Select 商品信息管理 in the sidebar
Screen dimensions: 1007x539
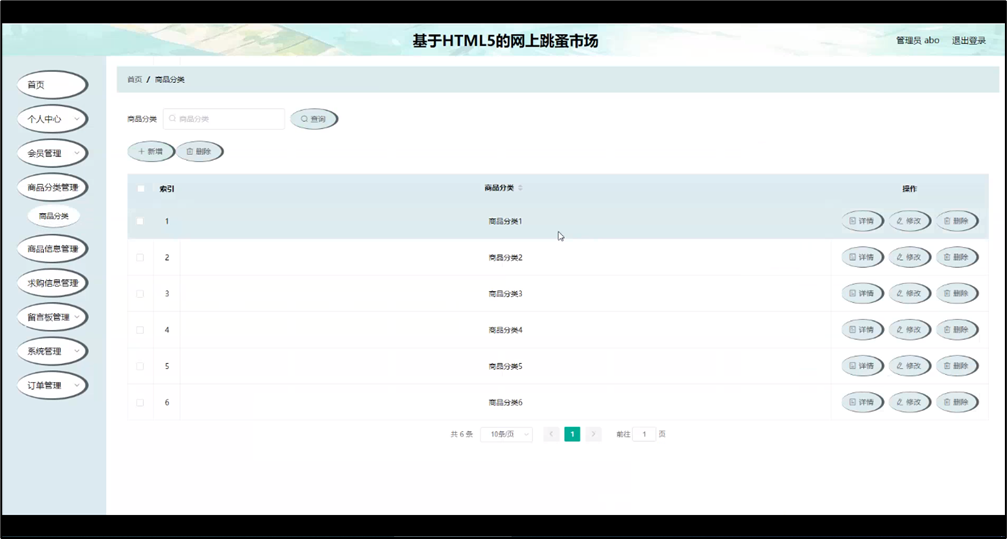pos(52,249)
